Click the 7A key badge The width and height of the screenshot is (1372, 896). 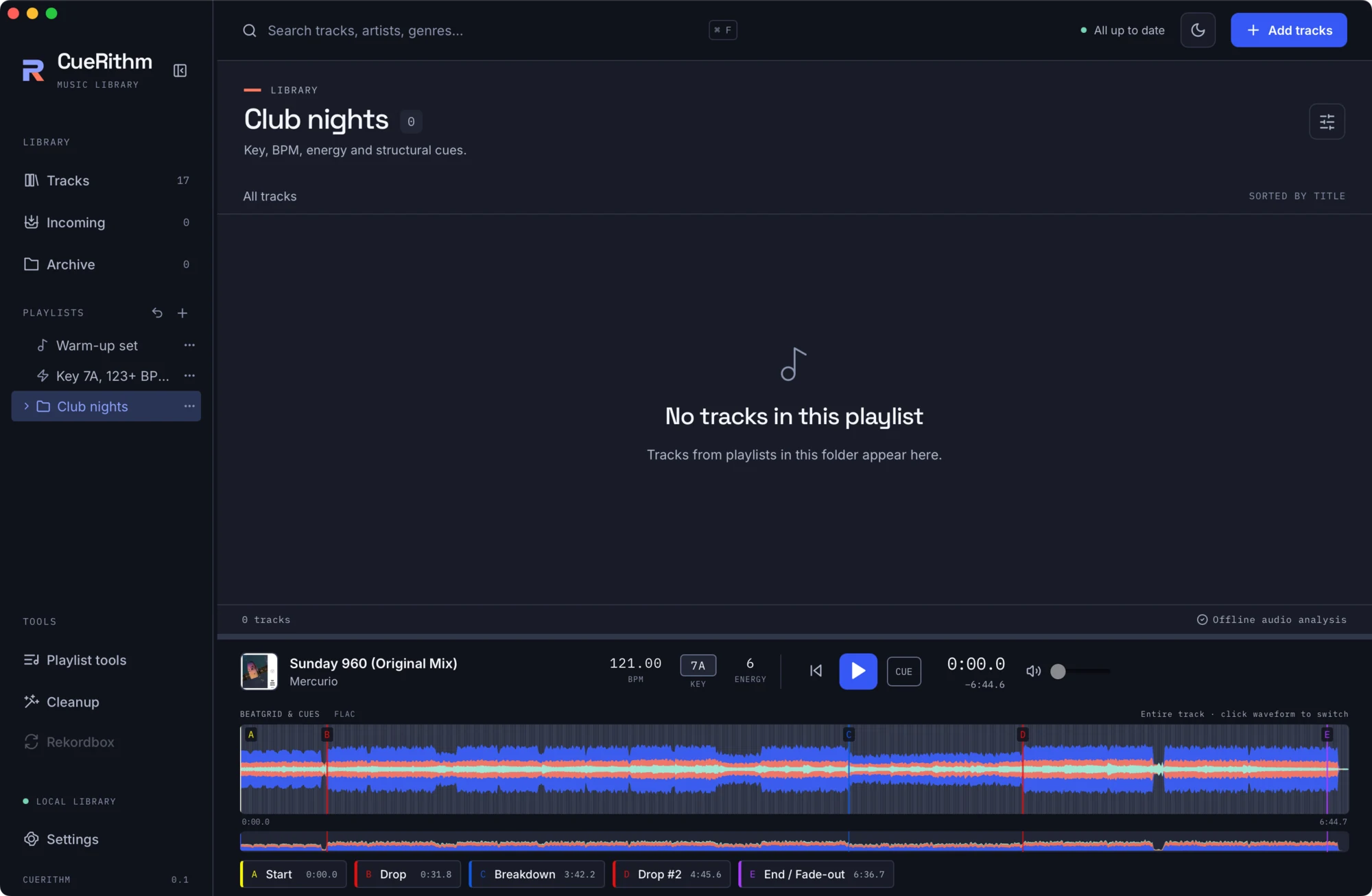(698, 665)
